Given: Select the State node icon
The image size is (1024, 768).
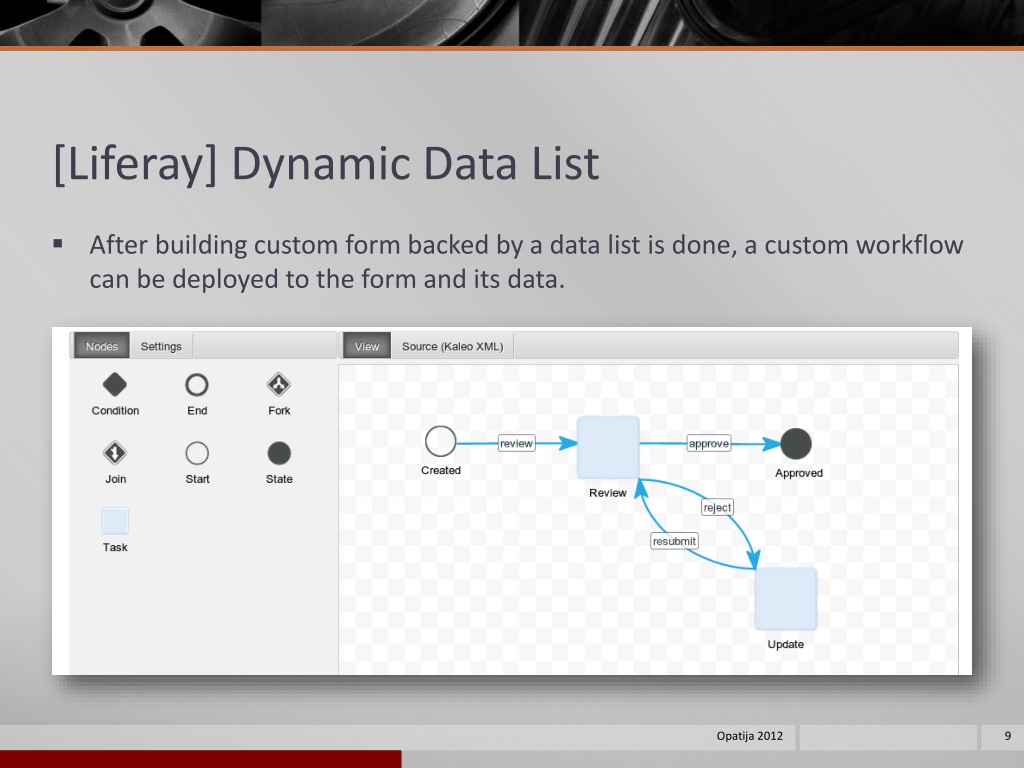Looking at the screenshot, I should pyautogui.click(x=279, y=453).
